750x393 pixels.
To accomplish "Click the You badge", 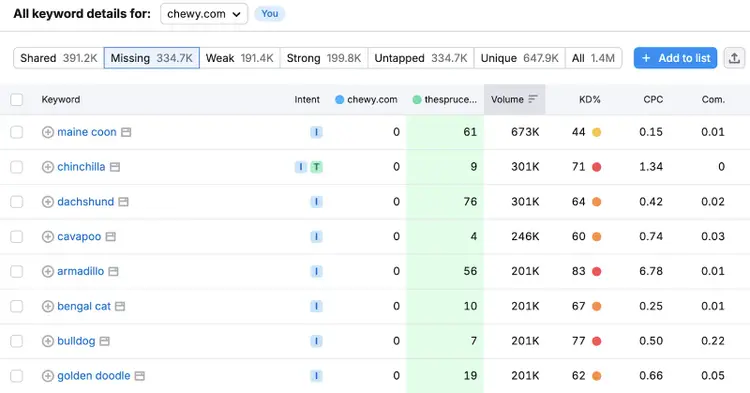I will (270, 14).
